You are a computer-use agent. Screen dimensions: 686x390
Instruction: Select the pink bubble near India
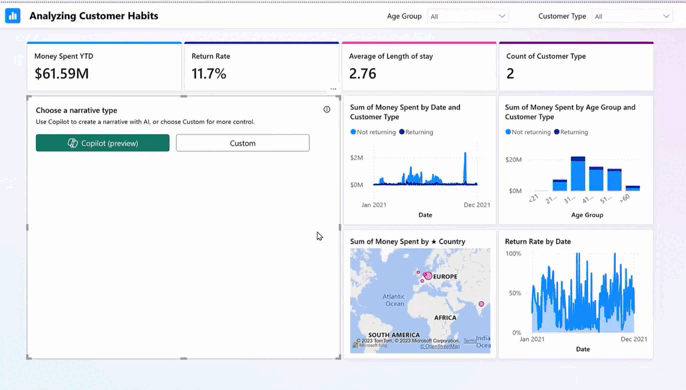coord(481,304)
